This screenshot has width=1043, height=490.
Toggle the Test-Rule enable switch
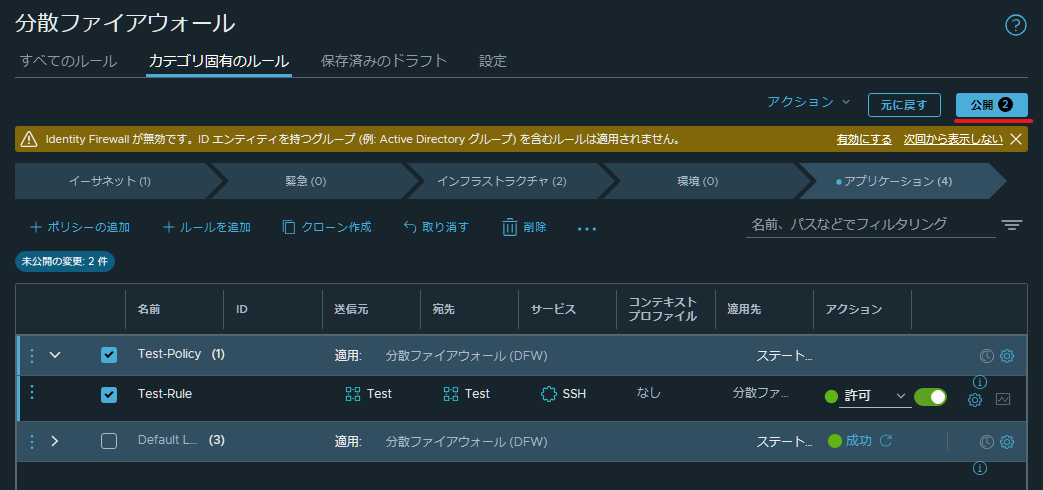(930, 397)
